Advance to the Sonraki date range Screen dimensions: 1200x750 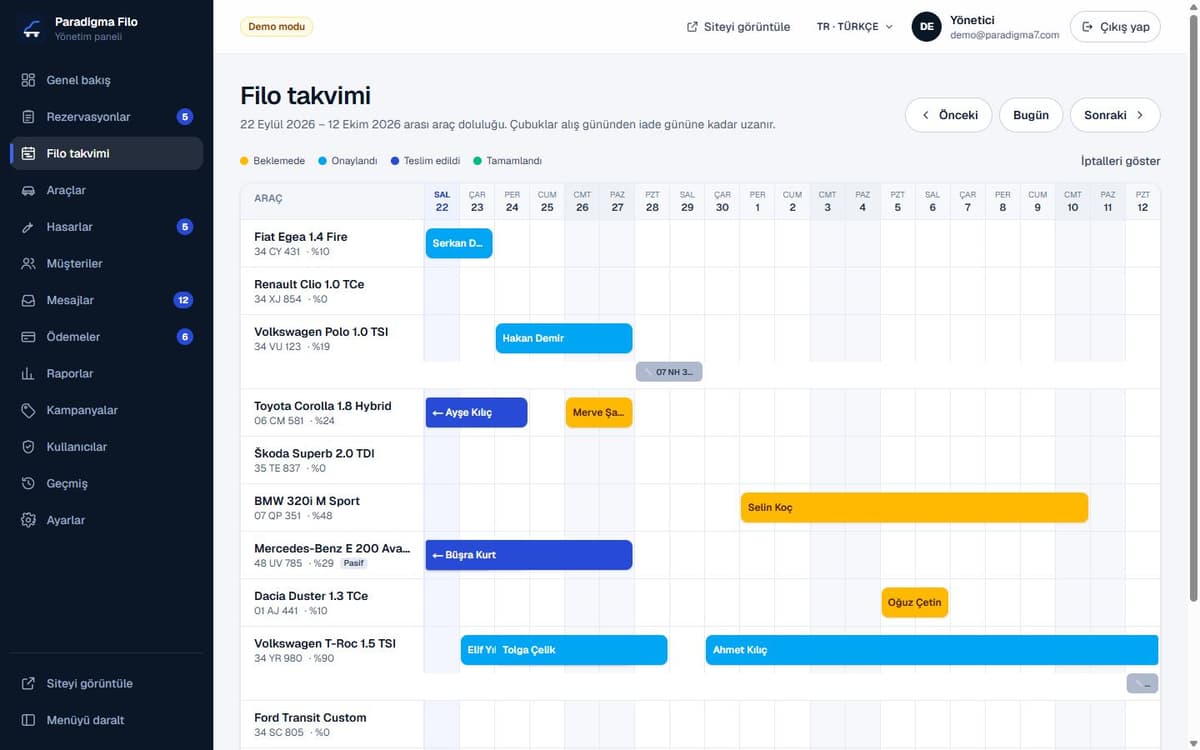coord(1115,115)
